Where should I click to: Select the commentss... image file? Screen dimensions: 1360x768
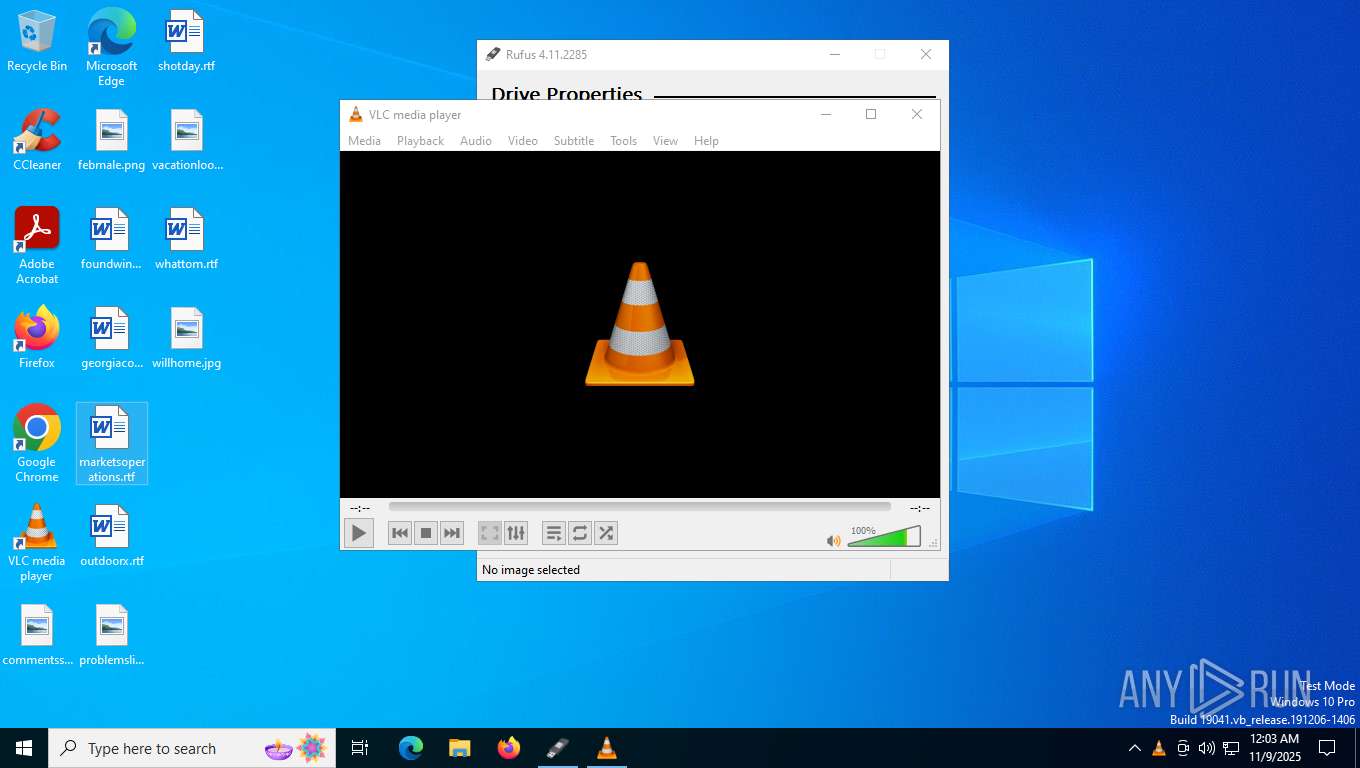(37, 635)
